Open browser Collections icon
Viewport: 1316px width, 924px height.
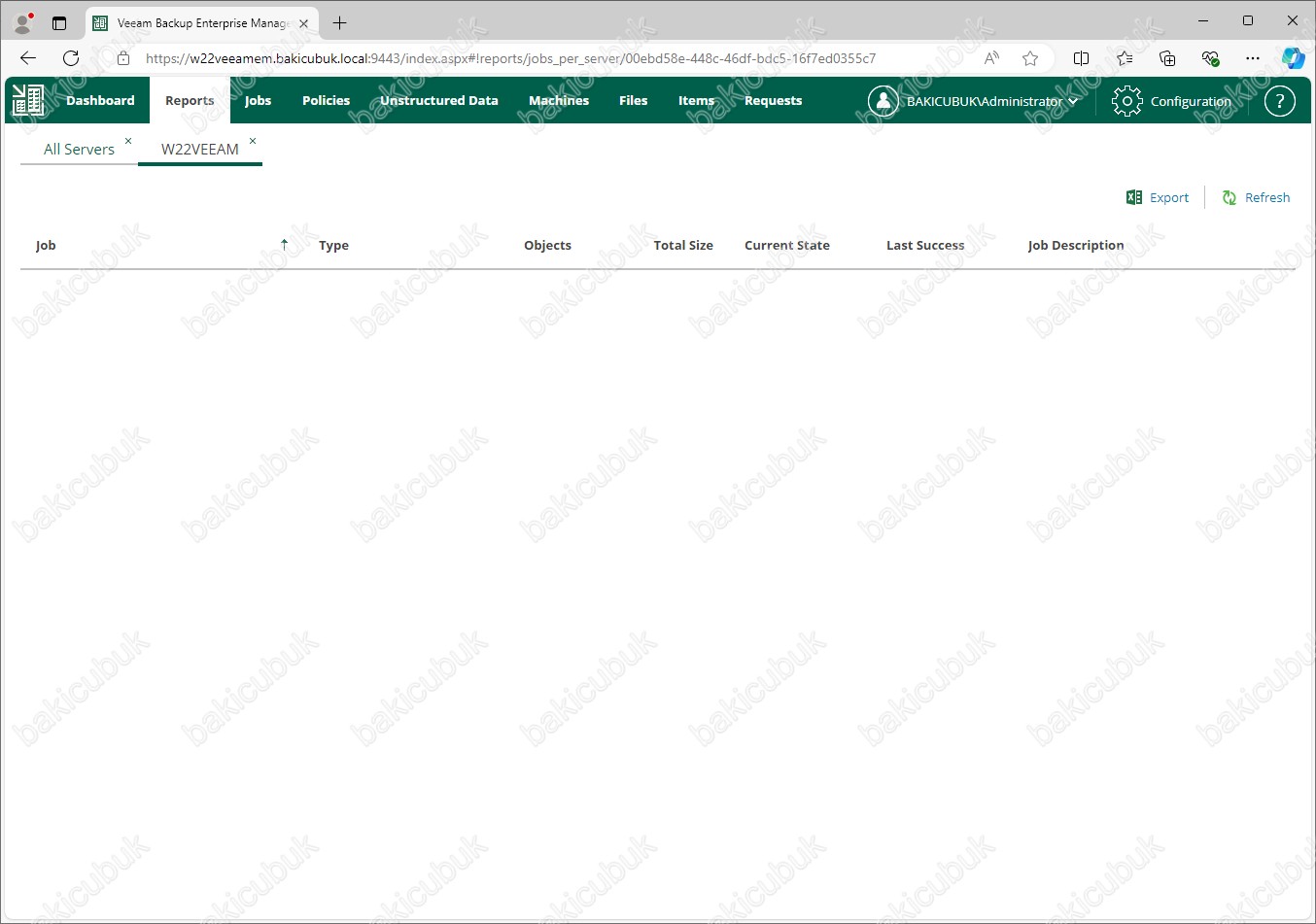click(x=1167, y=58)
